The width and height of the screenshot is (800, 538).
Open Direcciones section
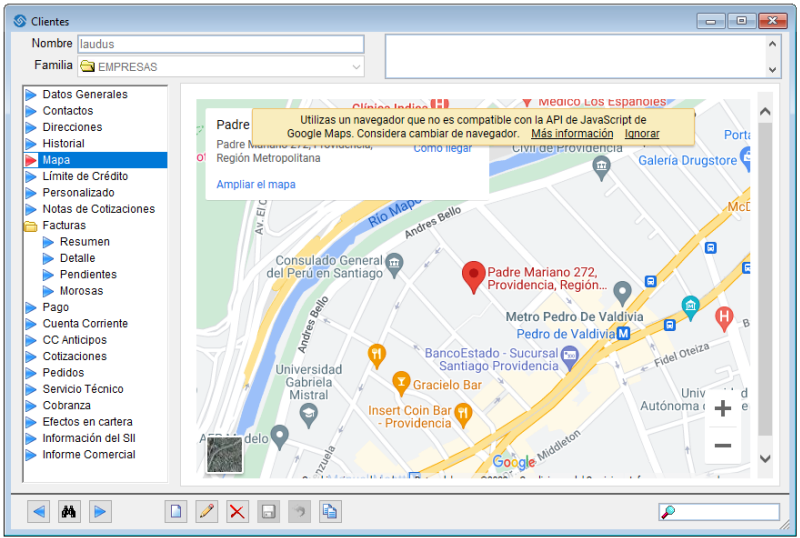pos(72,127)
